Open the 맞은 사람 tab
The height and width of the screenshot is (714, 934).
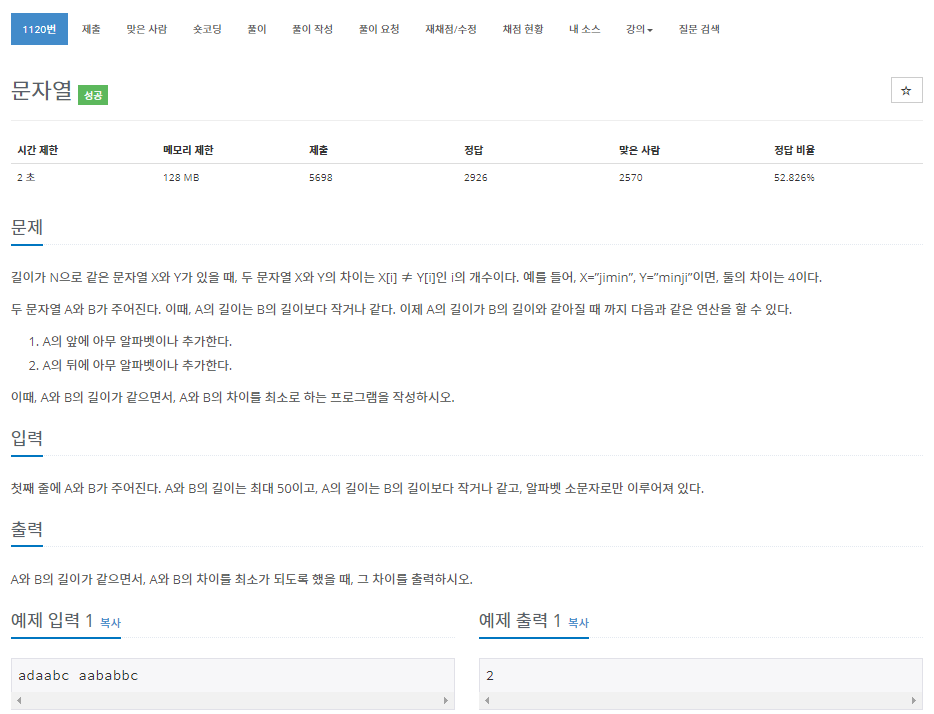(147, 29)
